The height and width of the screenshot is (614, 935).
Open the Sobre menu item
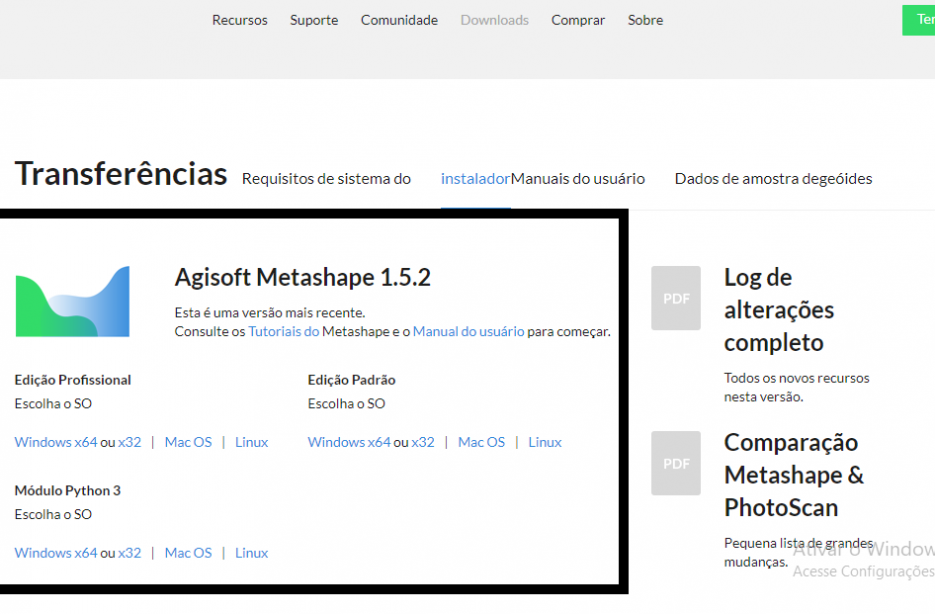645,20
